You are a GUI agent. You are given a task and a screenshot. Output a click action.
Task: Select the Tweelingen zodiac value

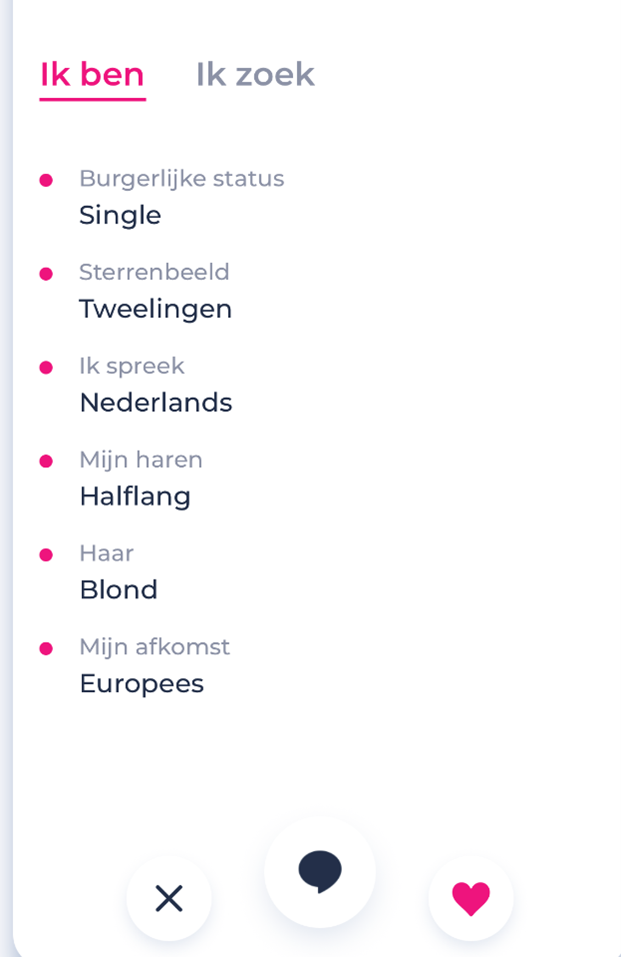(x=155, y=310)
